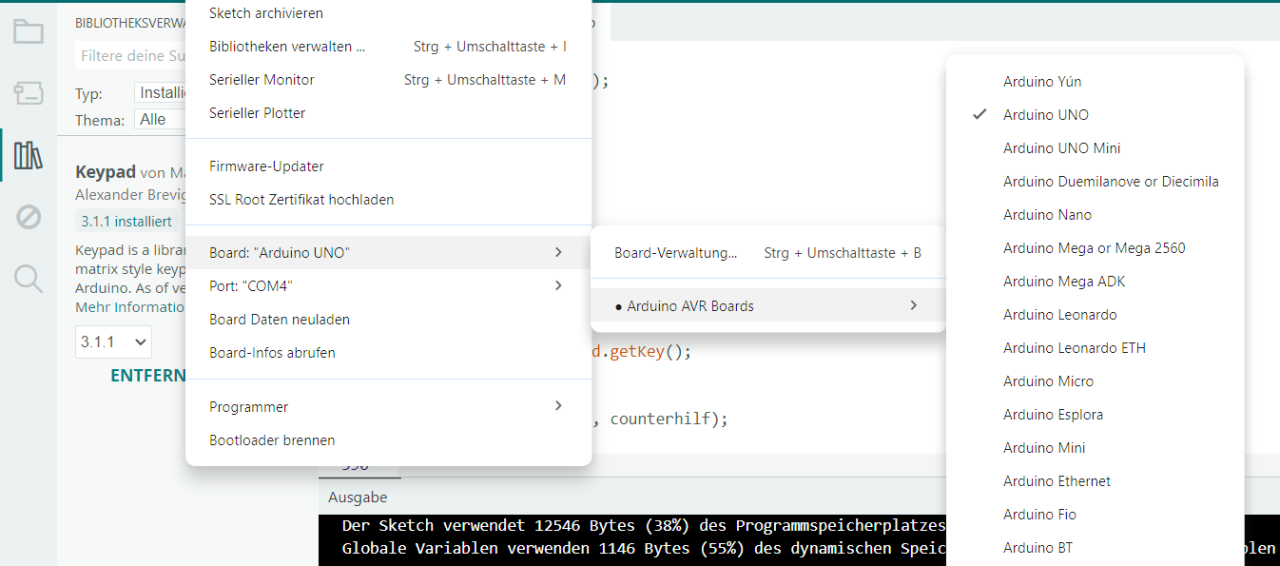The width and height of the screenshot is (1280, 566).
Task: Click the Keypad library title
Action: [105, 172]
